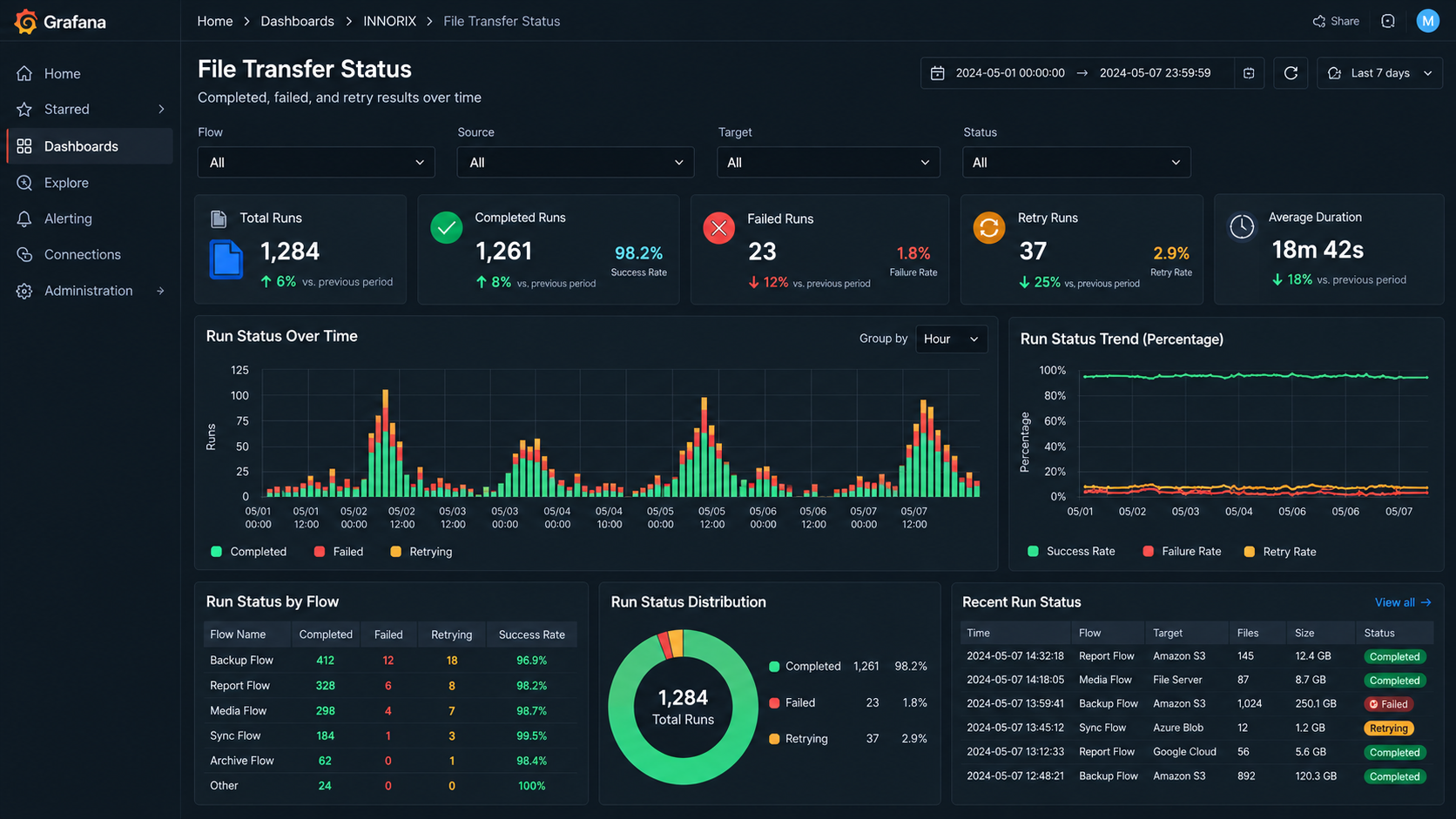Image resolution: width=1456 pixels, height=819 pixels.
Task: Open Explore in the sidebar
Action: pyautogui.click(x=90, y=183)
